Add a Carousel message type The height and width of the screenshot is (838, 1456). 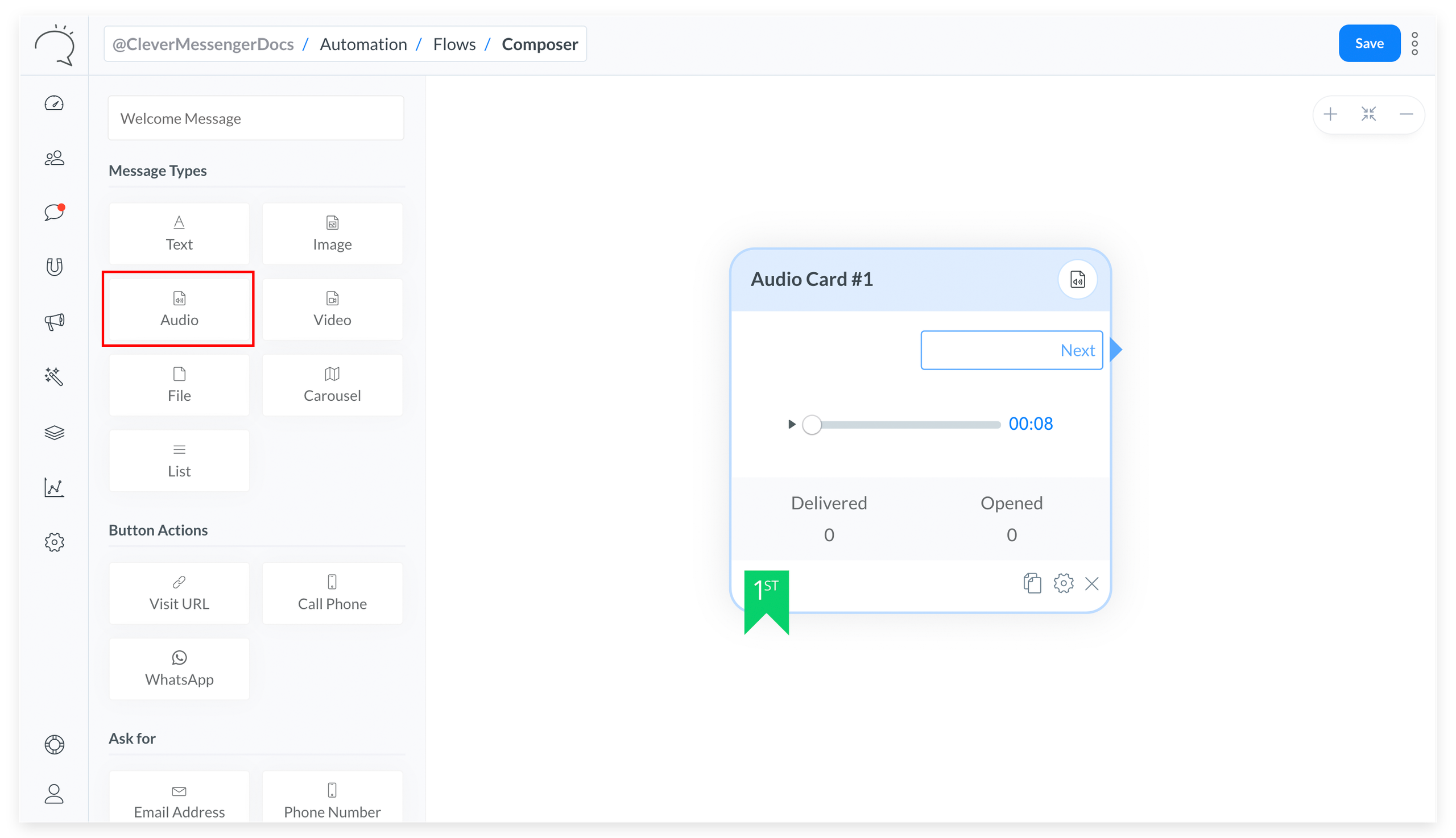[332, 385]
